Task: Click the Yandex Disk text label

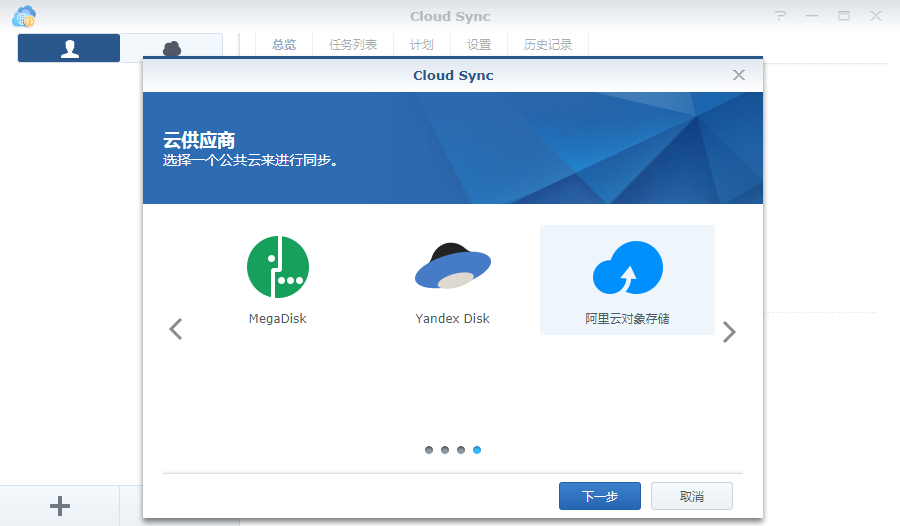Action: click(453, 319)
